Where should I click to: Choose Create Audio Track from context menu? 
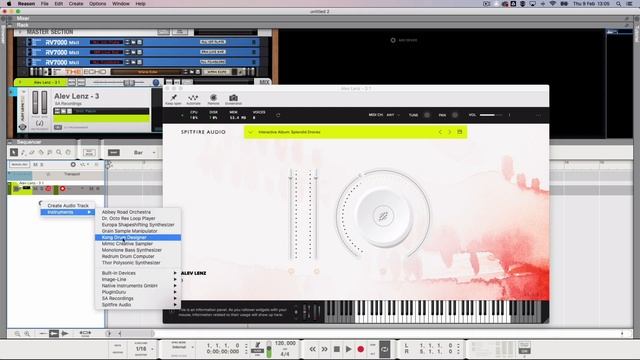(68, 205)
